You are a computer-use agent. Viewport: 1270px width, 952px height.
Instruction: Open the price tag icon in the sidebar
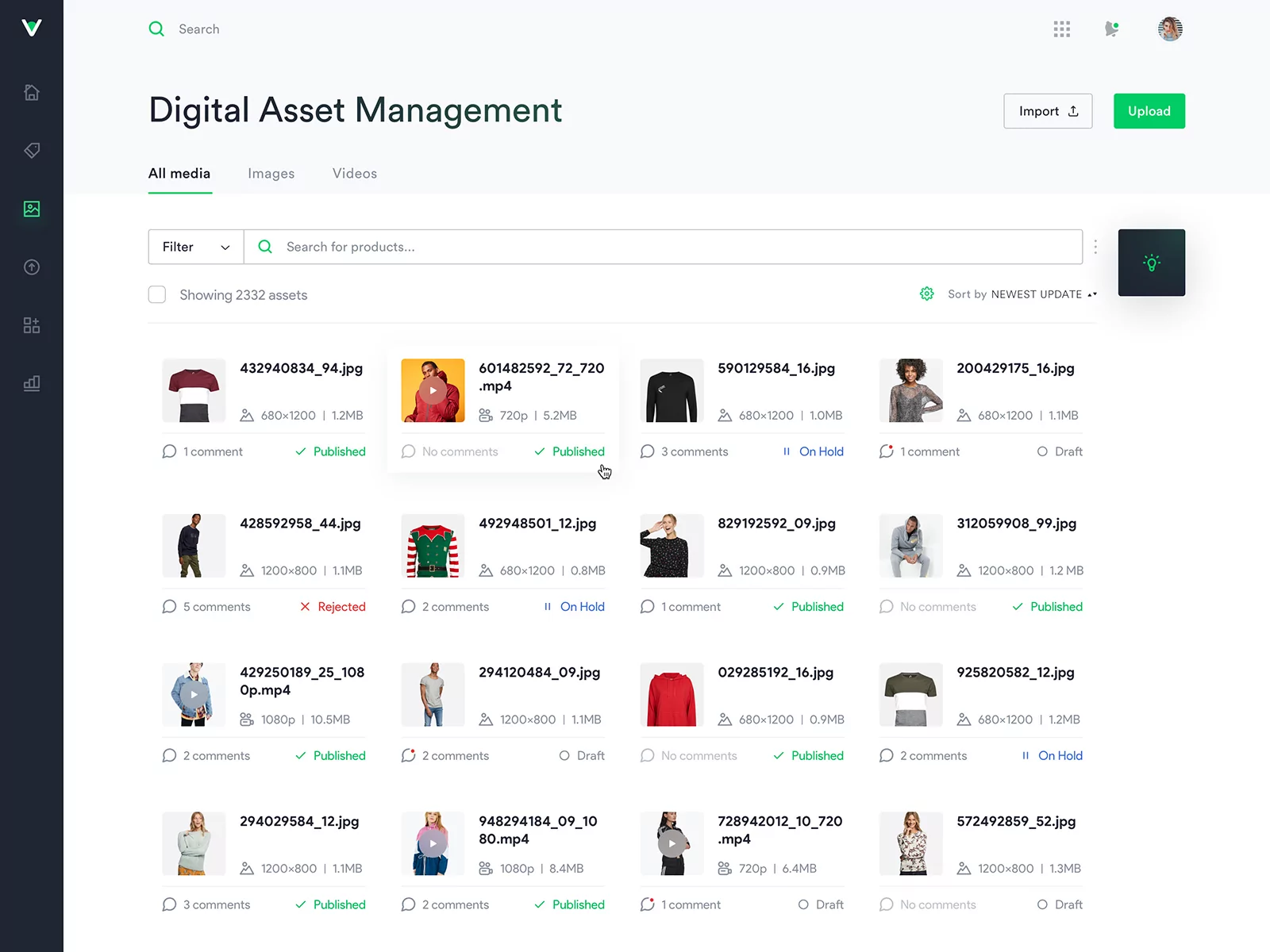32,150
